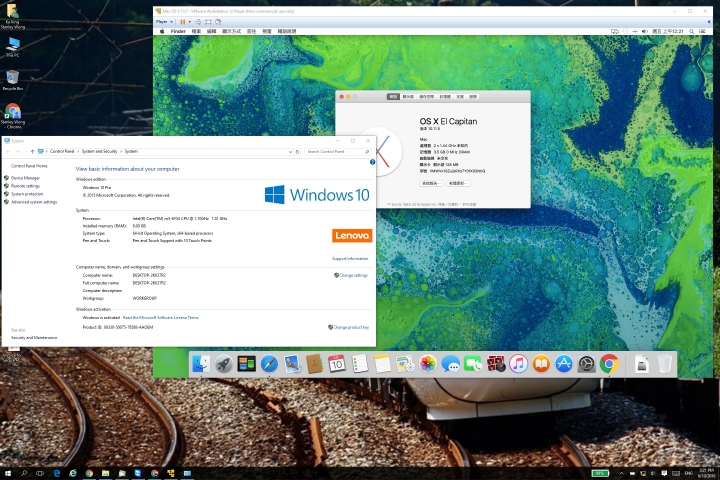Open iBooks in the Mac dock

coord(541,364)
